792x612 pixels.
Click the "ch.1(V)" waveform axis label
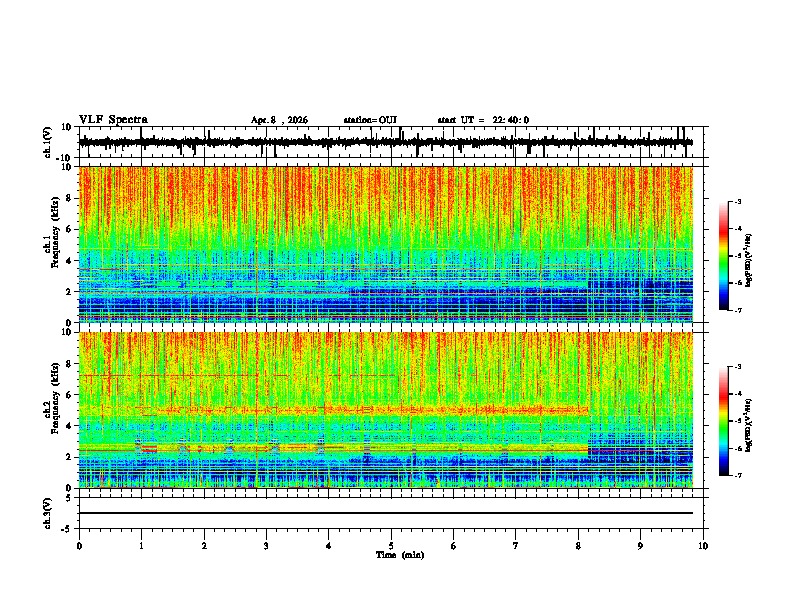tap(48, 142)
